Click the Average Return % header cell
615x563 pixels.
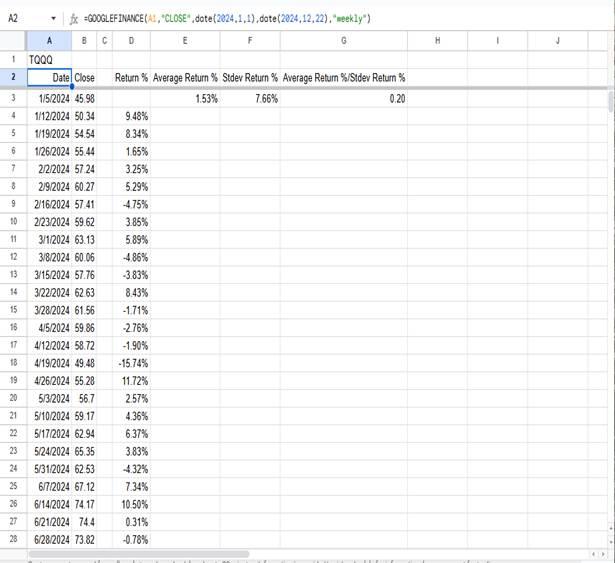tap(185, 78)
